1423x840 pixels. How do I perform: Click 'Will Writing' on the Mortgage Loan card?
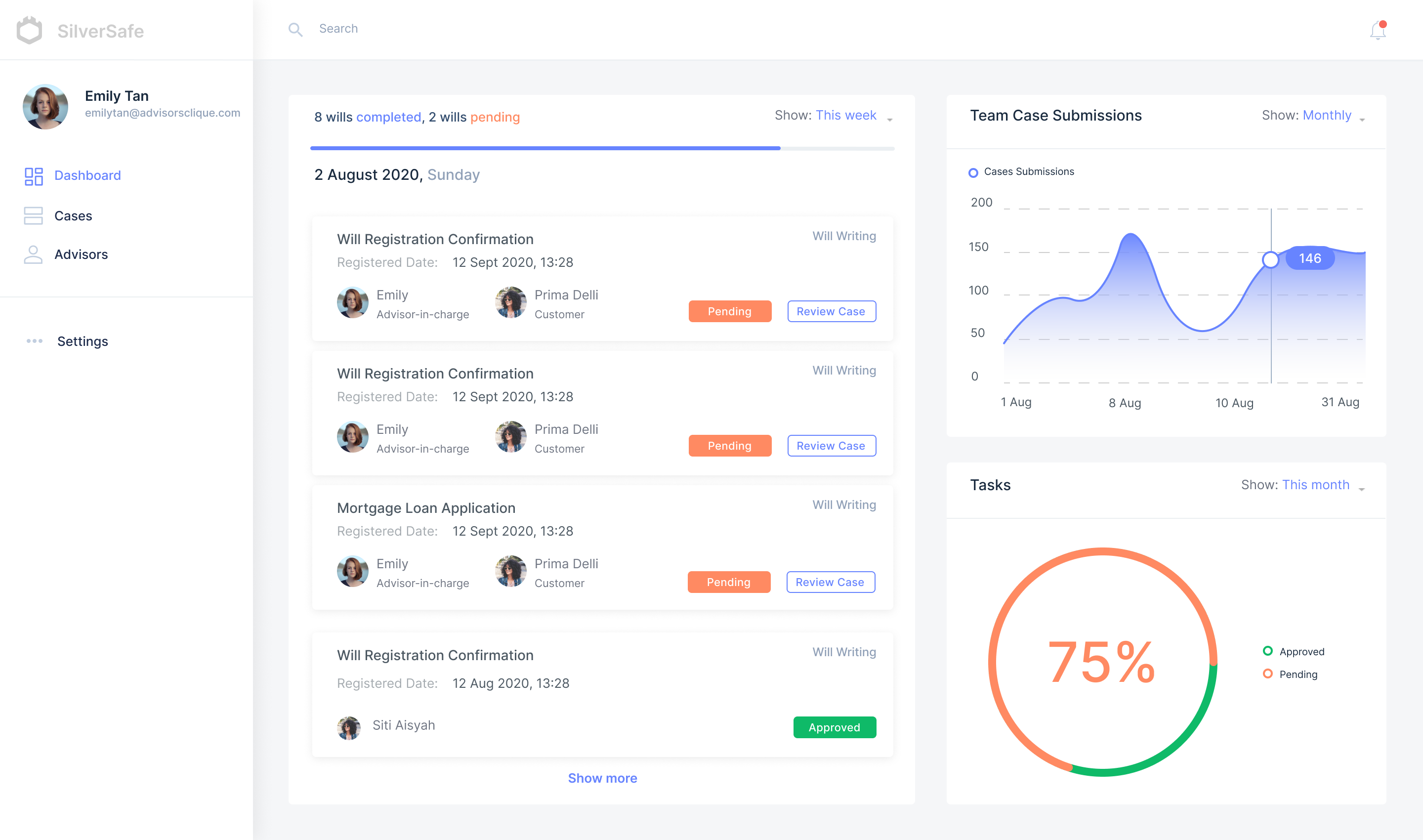click(844, 505)
